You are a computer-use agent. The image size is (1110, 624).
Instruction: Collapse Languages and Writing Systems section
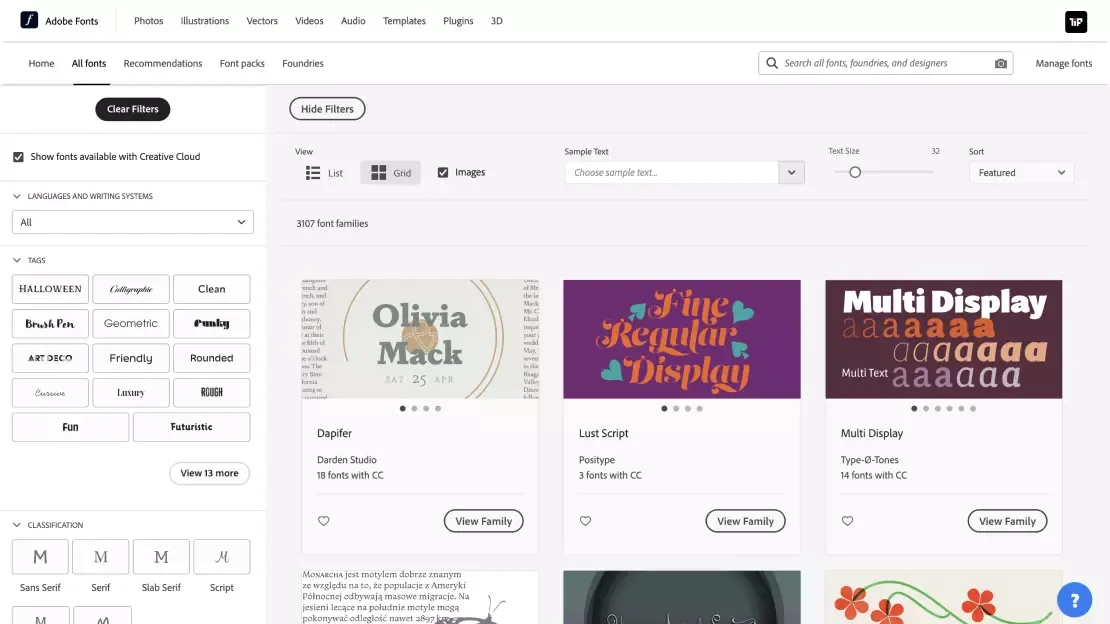click(17, 196)
